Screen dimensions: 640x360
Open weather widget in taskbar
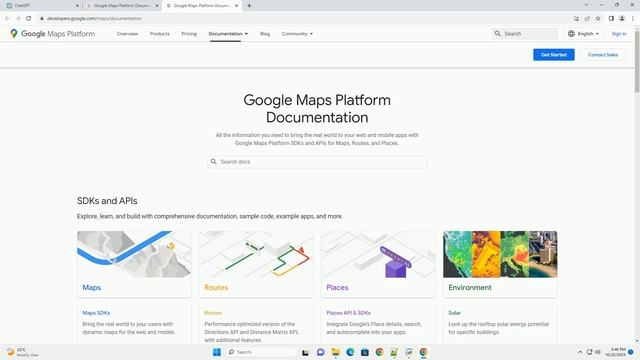pos(22,352)
